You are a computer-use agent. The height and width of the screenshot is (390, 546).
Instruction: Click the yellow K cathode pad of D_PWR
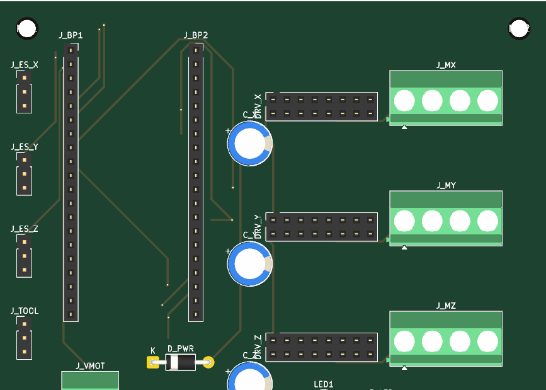pos(153,362)
